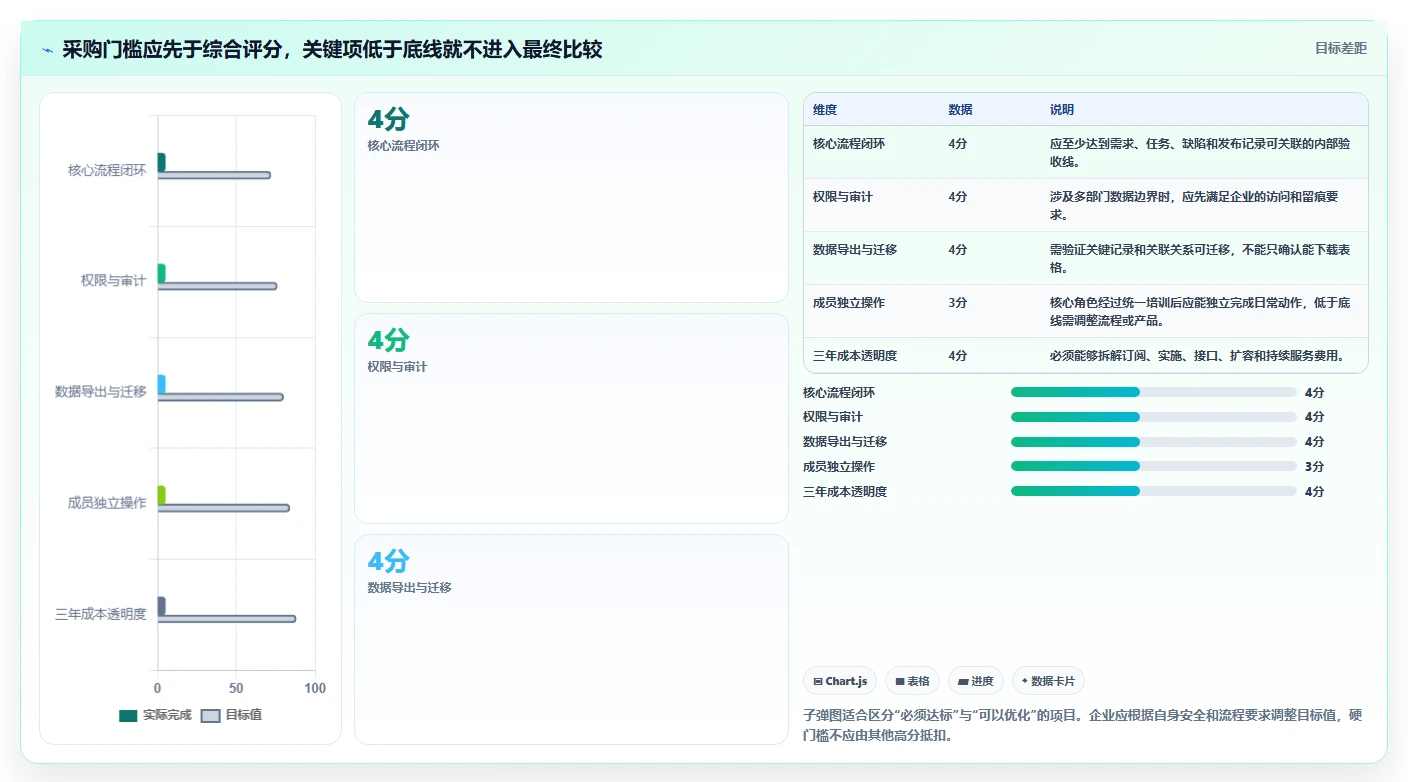
Task: Click the 三年成本透明度 progress bar
Action: pyautogui.click(x=1154, y=491)
